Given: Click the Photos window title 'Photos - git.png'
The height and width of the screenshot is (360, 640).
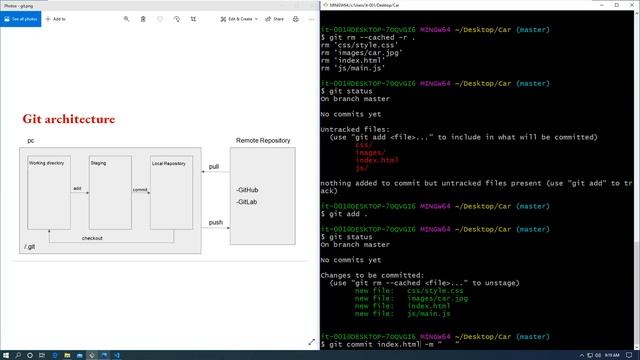Looking at the screenshot, I should 18,6.
